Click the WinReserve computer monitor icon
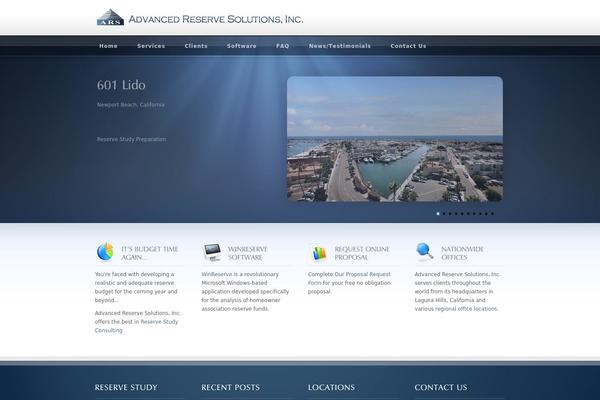 (212, 252)
